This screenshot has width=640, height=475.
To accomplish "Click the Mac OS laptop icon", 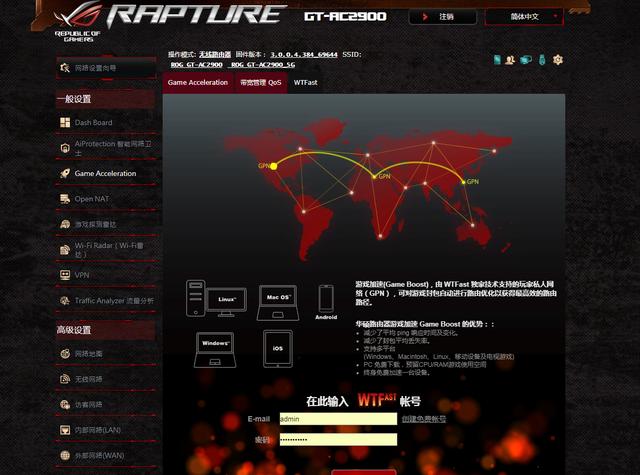I will click(x=278, y=302).
